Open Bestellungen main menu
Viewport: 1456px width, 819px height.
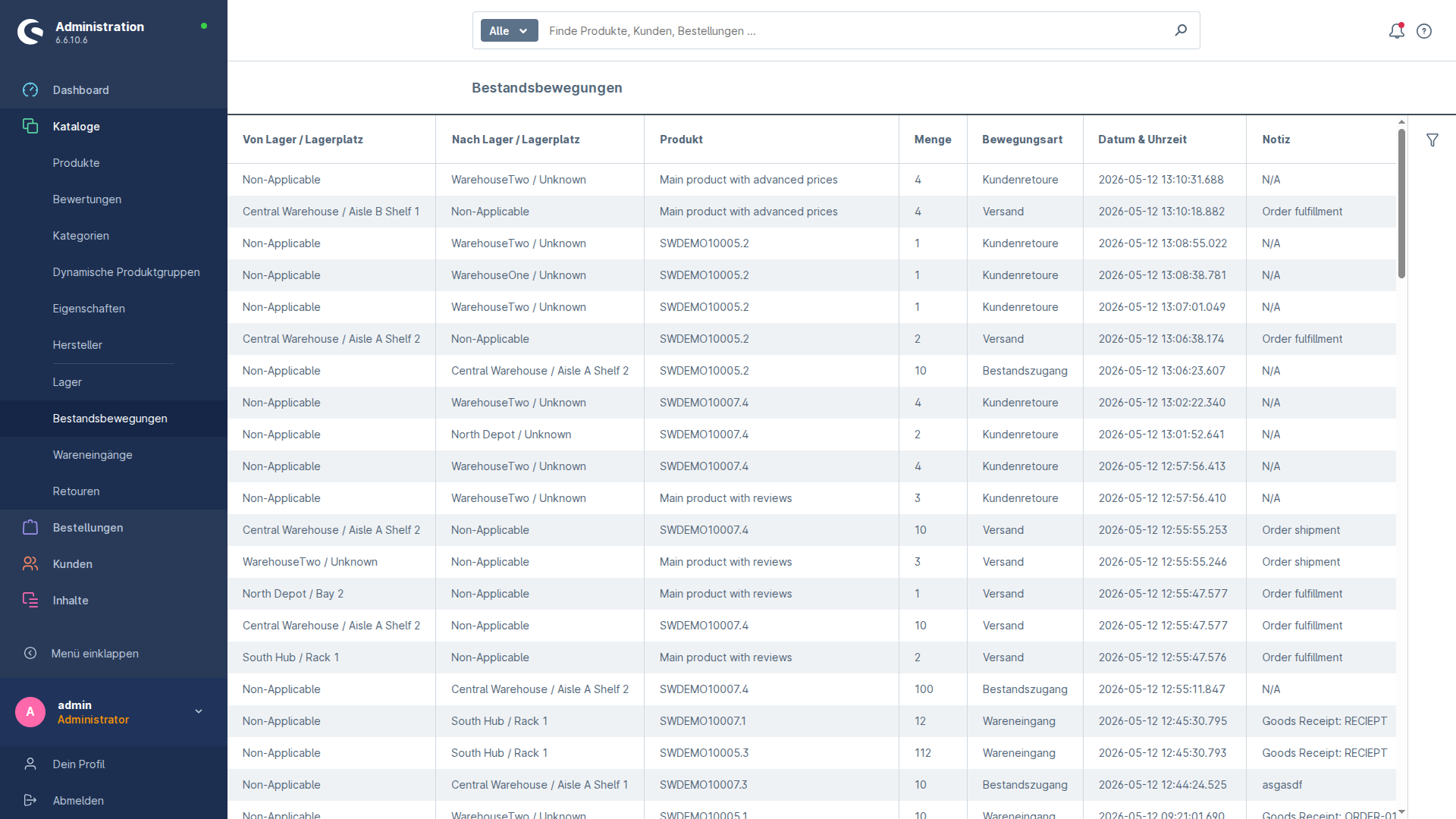click(x=88, y=528)
